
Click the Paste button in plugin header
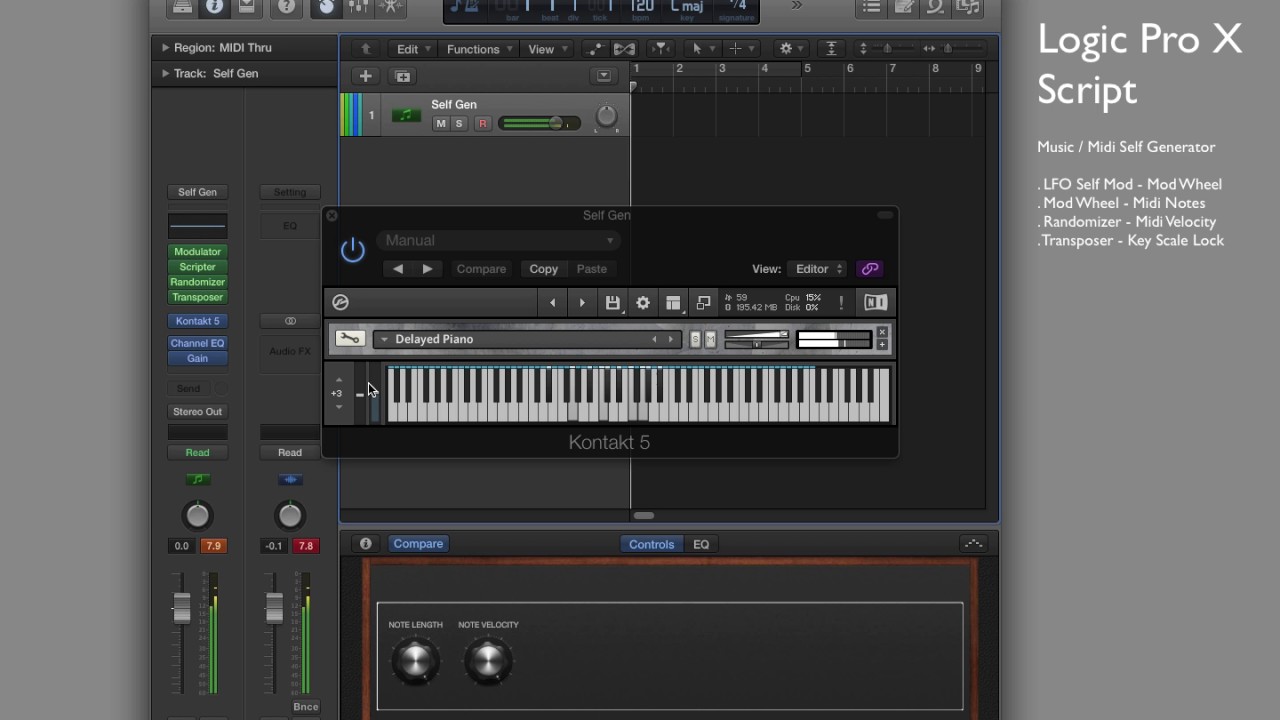(592, 269)
